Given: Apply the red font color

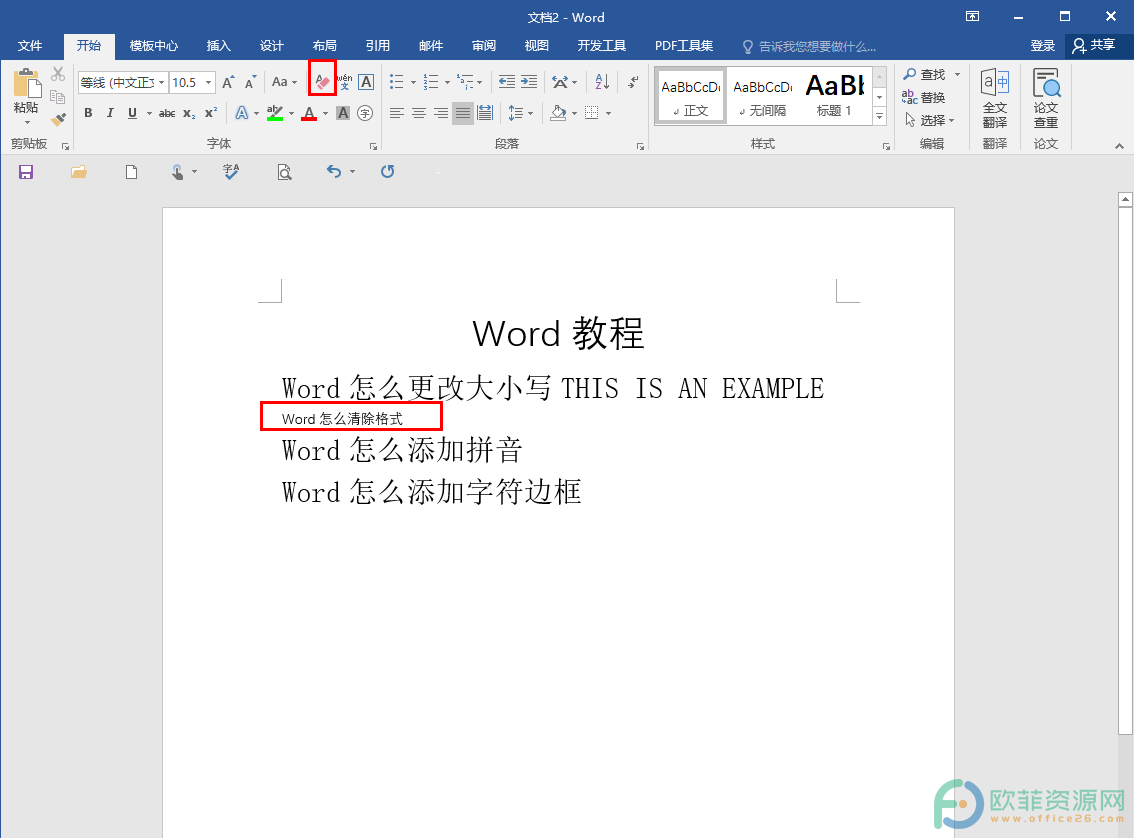Looking at the screenshot, I should pyautogui.click(x=310, y=113).
